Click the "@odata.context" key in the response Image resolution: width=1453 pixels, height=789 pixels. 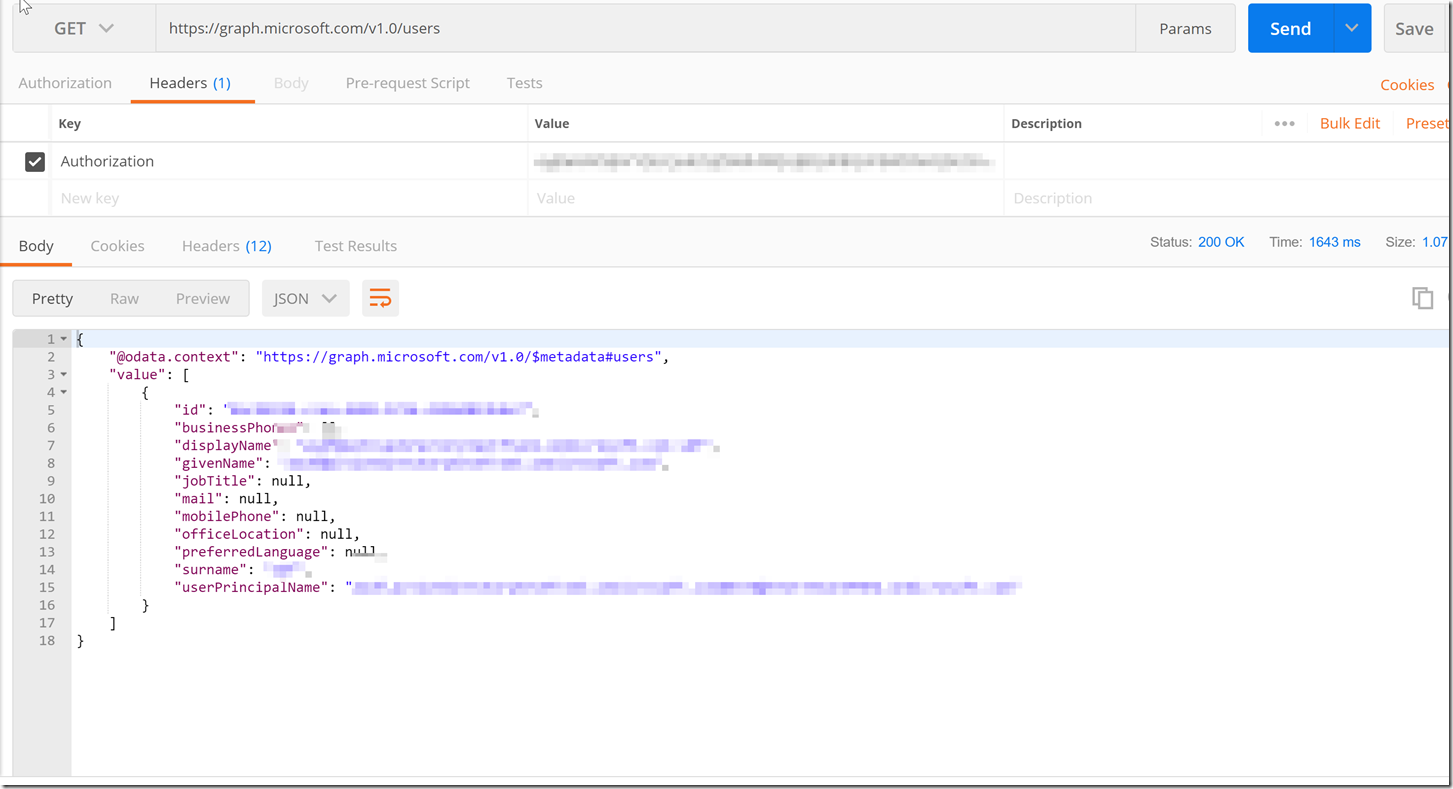[174, 357]
